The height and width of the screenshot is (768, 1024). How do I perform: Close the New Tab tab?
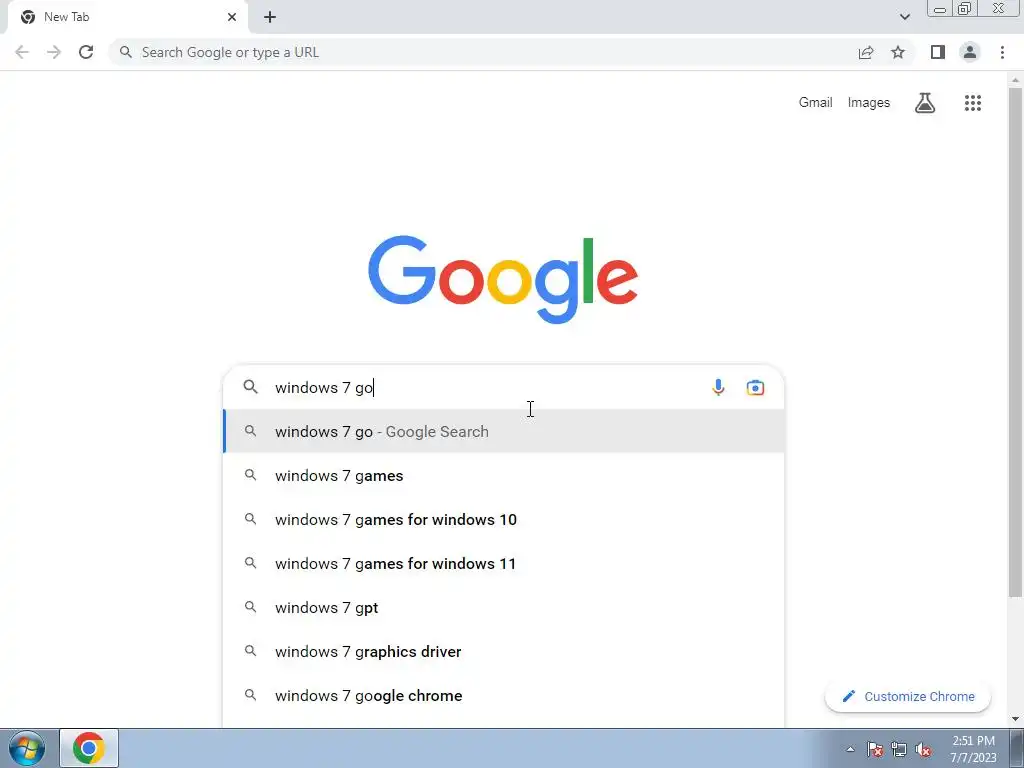pyautogui.click(x=232, y=17)
